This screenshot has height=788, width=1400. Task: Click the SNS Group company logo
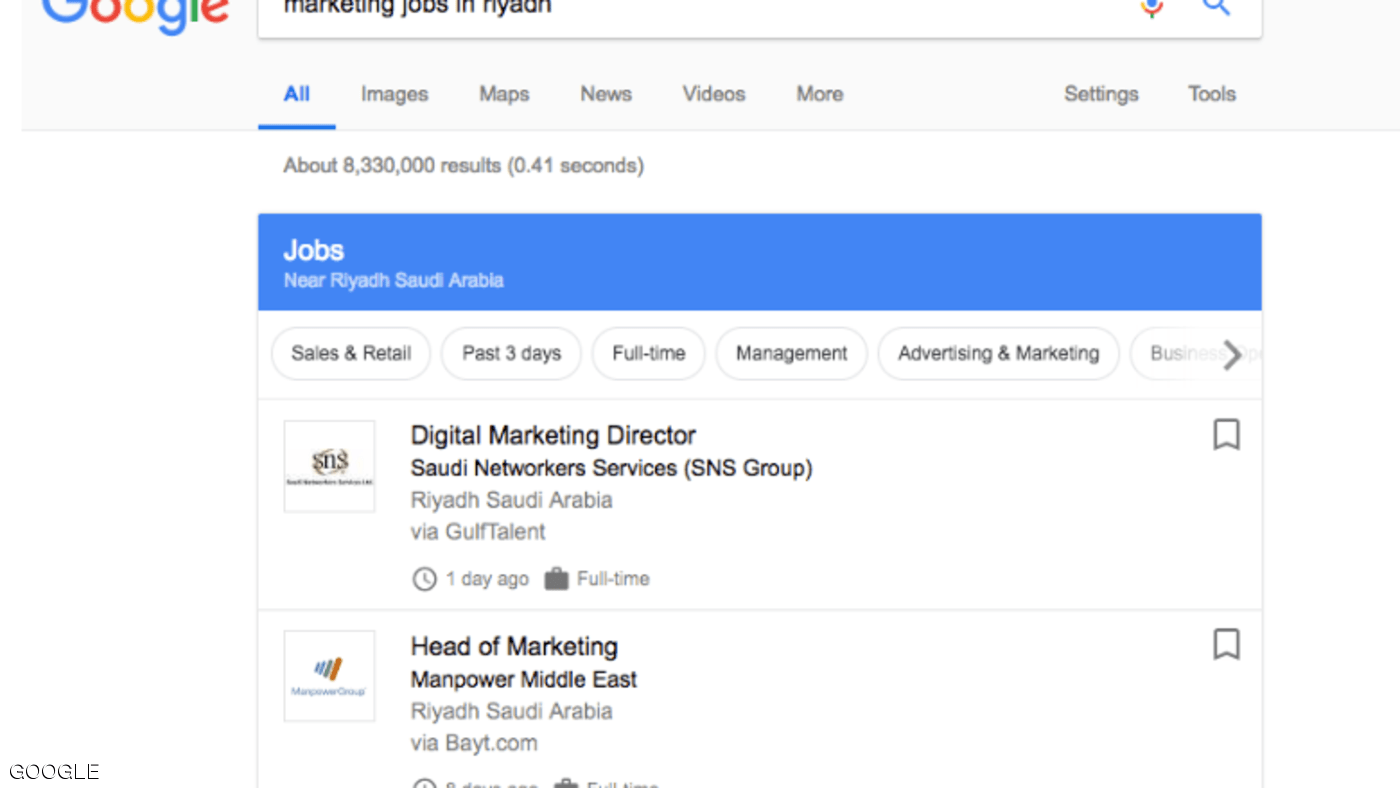(x=329, y=466)
